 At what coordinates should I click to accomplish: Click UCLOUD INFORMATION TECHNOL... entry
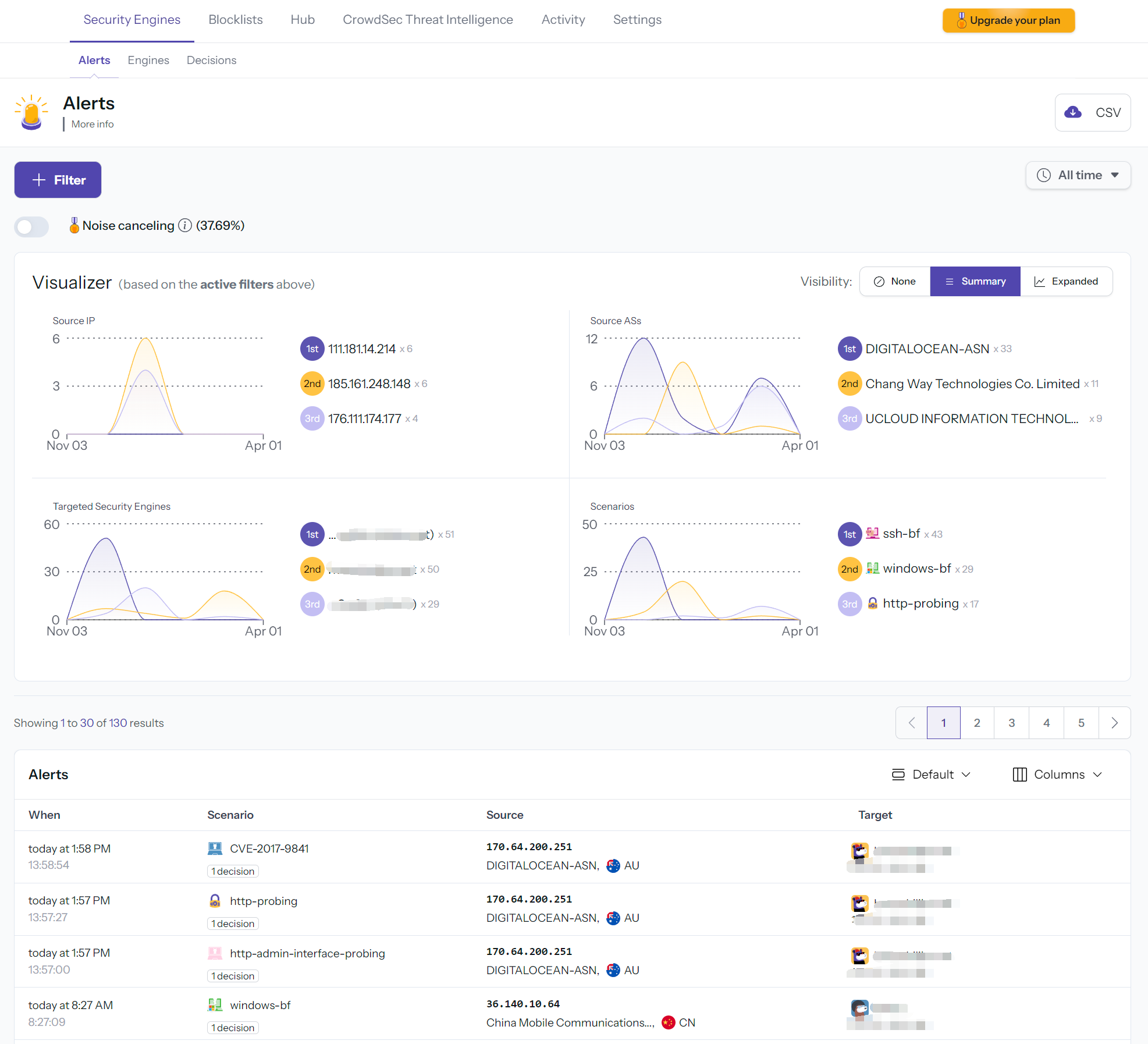pos(972,418)
